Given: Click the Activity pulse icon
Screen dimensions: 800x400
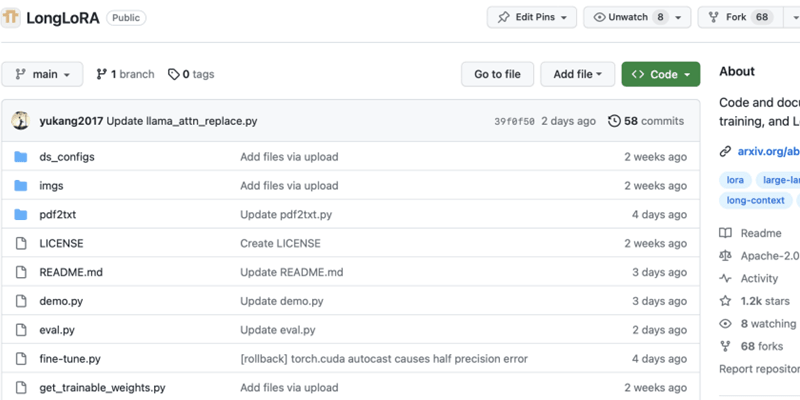Looking at the screenshot, I should (725, 279).
